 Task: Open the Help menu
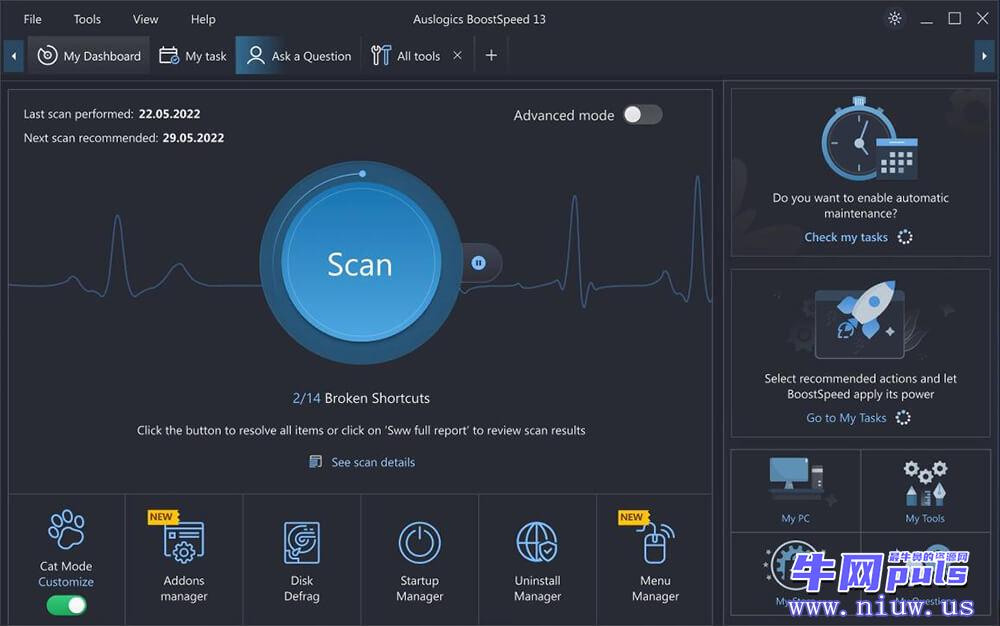pyautogui.click(x=203, y=19)
